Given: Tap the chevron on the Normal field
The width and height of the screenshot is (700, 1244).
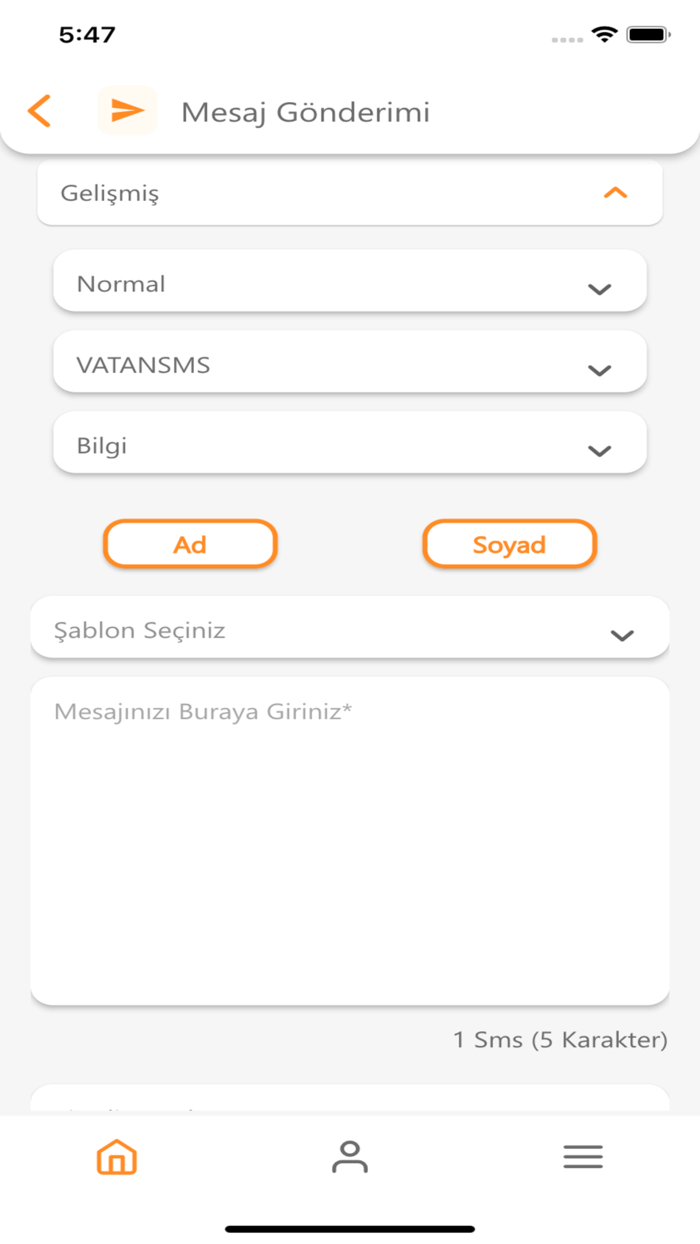Looking at the screenshot, I should point(598,287).
